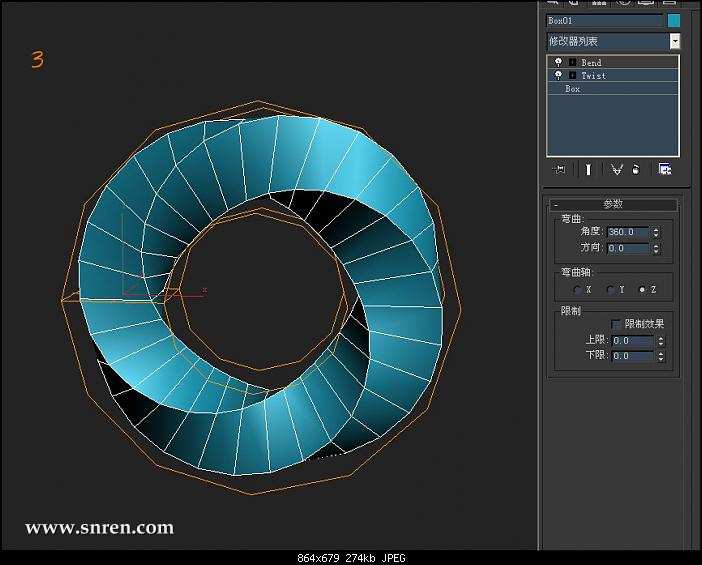Expand Twist modifier sub-object box
702x565 pixels.
click(x=572, y=75)
